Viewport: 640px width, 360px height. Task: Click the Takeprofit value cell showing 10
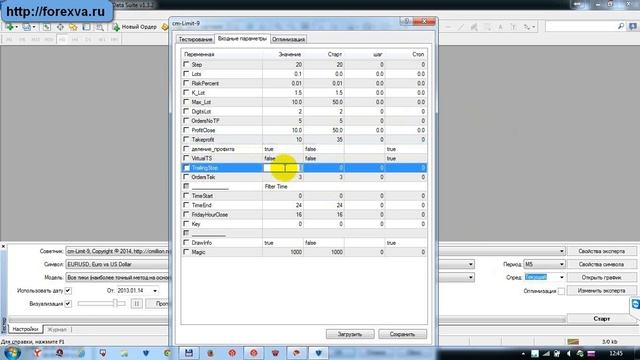tap(282, 140)
